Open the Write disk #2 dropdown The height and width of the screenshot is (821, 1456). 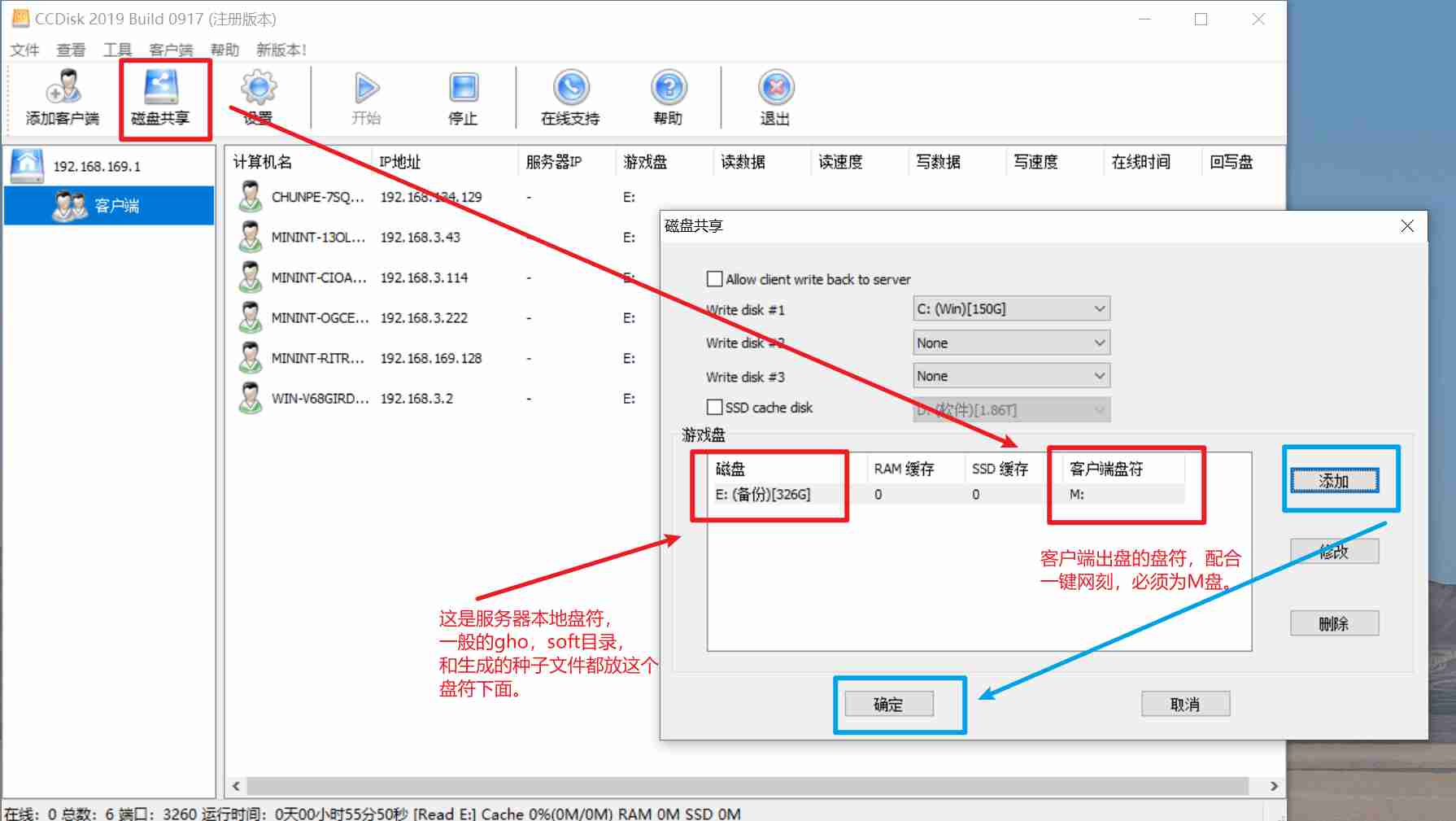coord(1011,343)
